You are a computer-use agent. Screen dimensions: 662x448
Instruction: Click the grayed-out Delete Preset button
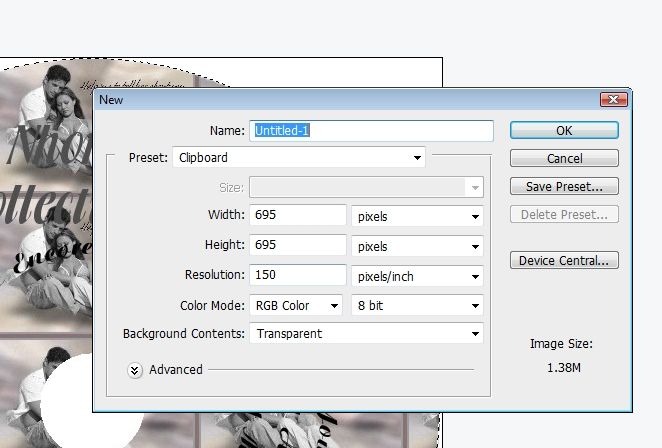(564, 214)
